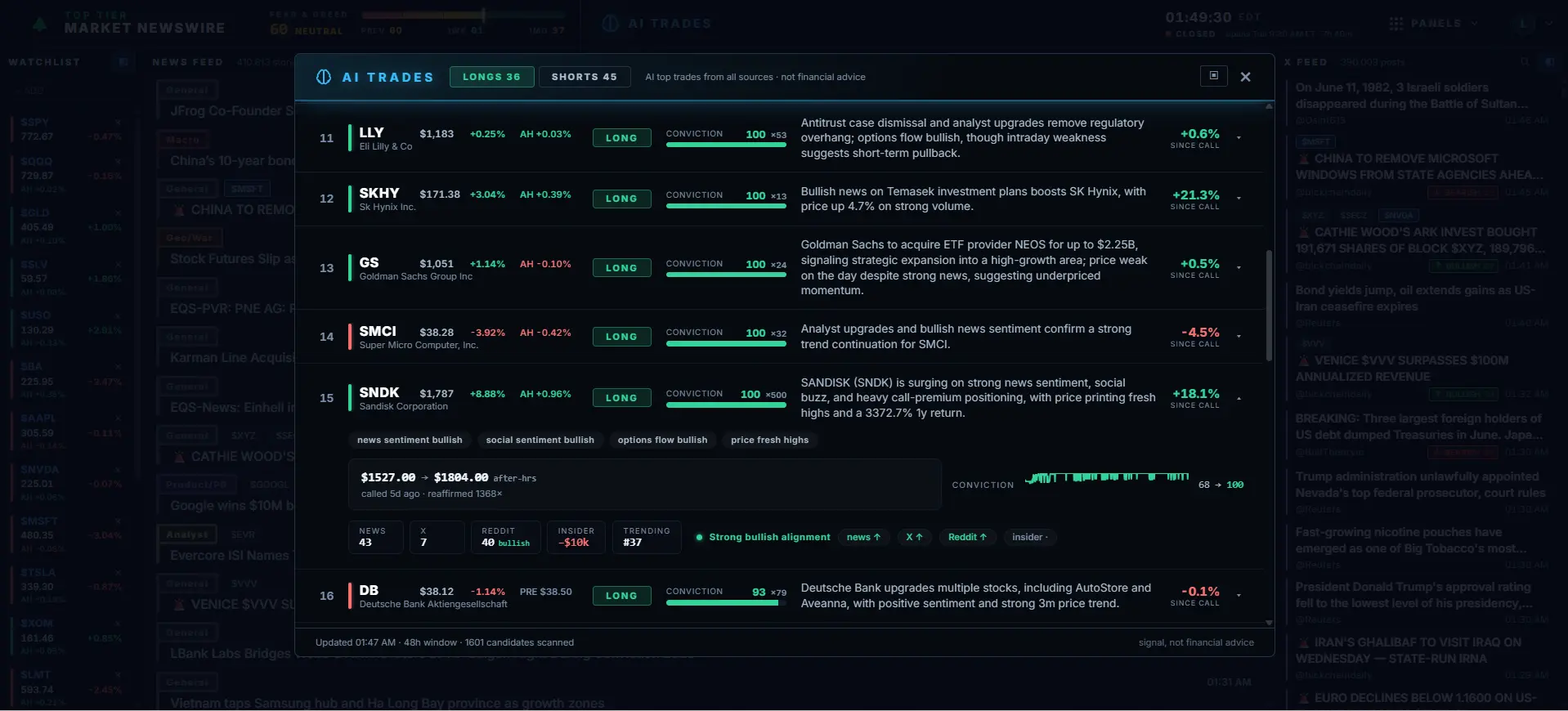
Task: Click the DB ticker symbol
Action: (369, 590)
